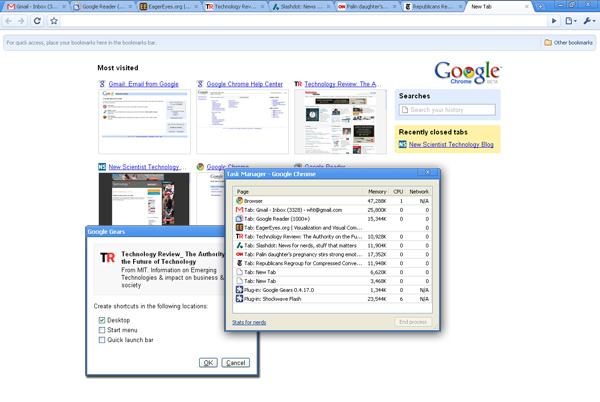Open the Other bookmarks folder
The height and width of the screenshot is (402, 600).
568,42
